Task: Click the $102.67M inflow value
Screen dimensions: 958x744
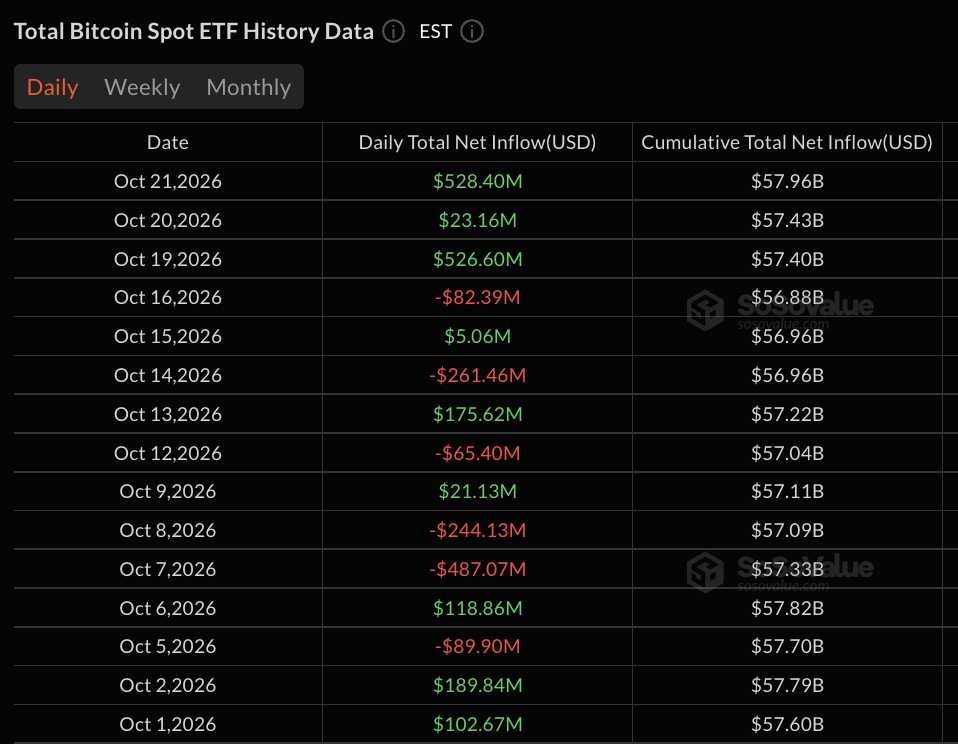Action: point(478,724)
